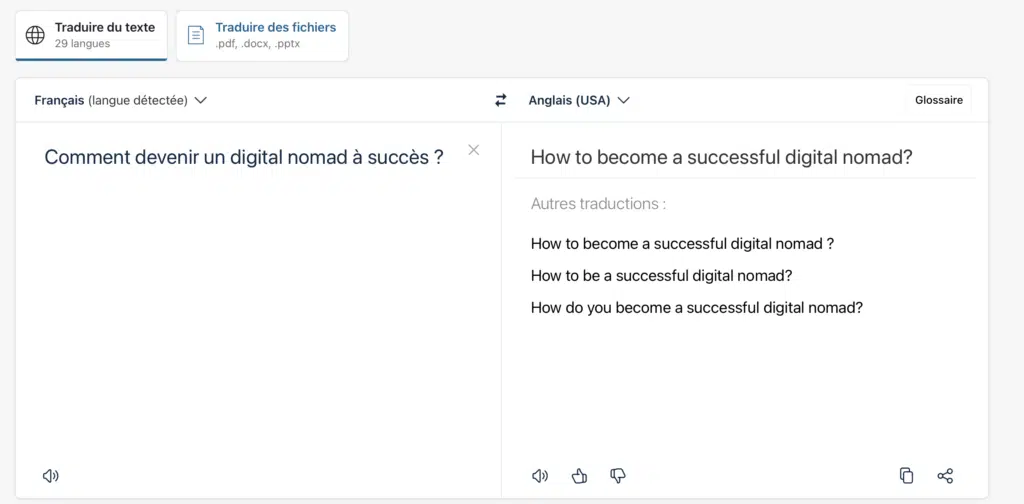The width and height of the screenshot is (1024, 504).
Task: Select alternative "How to be a successful digital nomad?"
Action: click(x=661, y=276)
